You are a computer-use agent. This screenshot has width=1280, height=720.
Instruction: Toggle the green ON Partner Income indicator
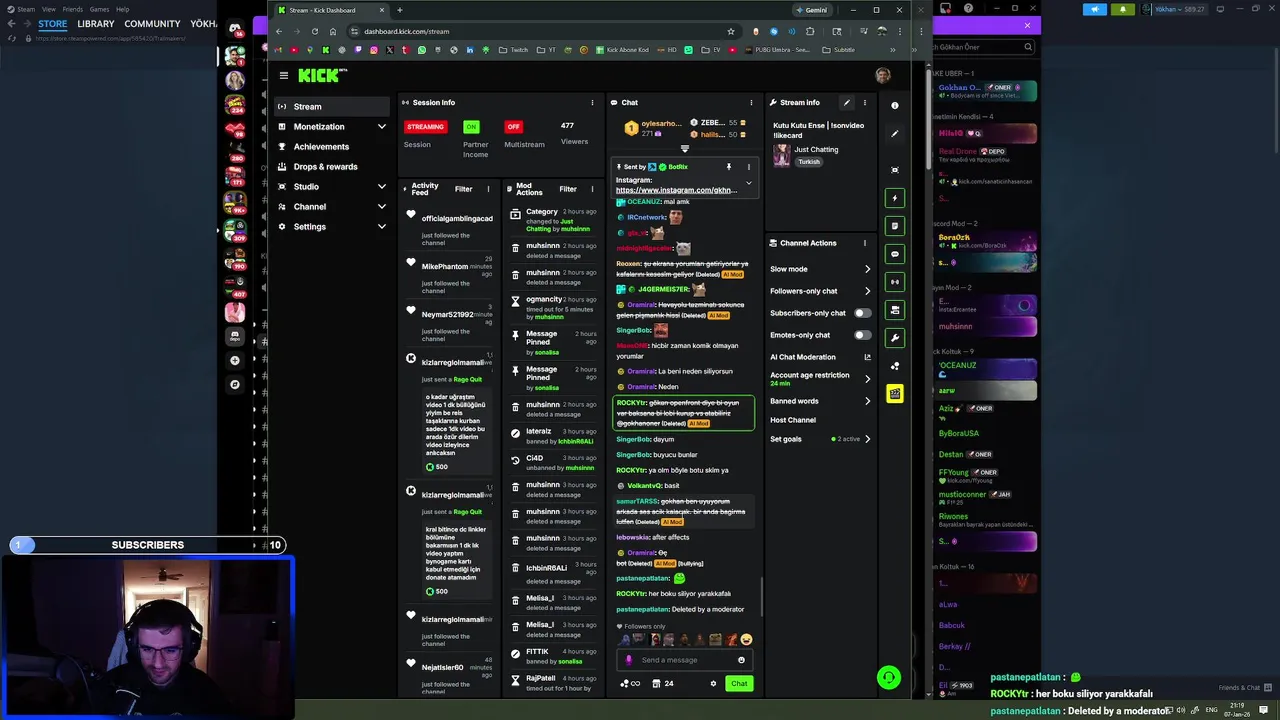click(x=471, y=127)
